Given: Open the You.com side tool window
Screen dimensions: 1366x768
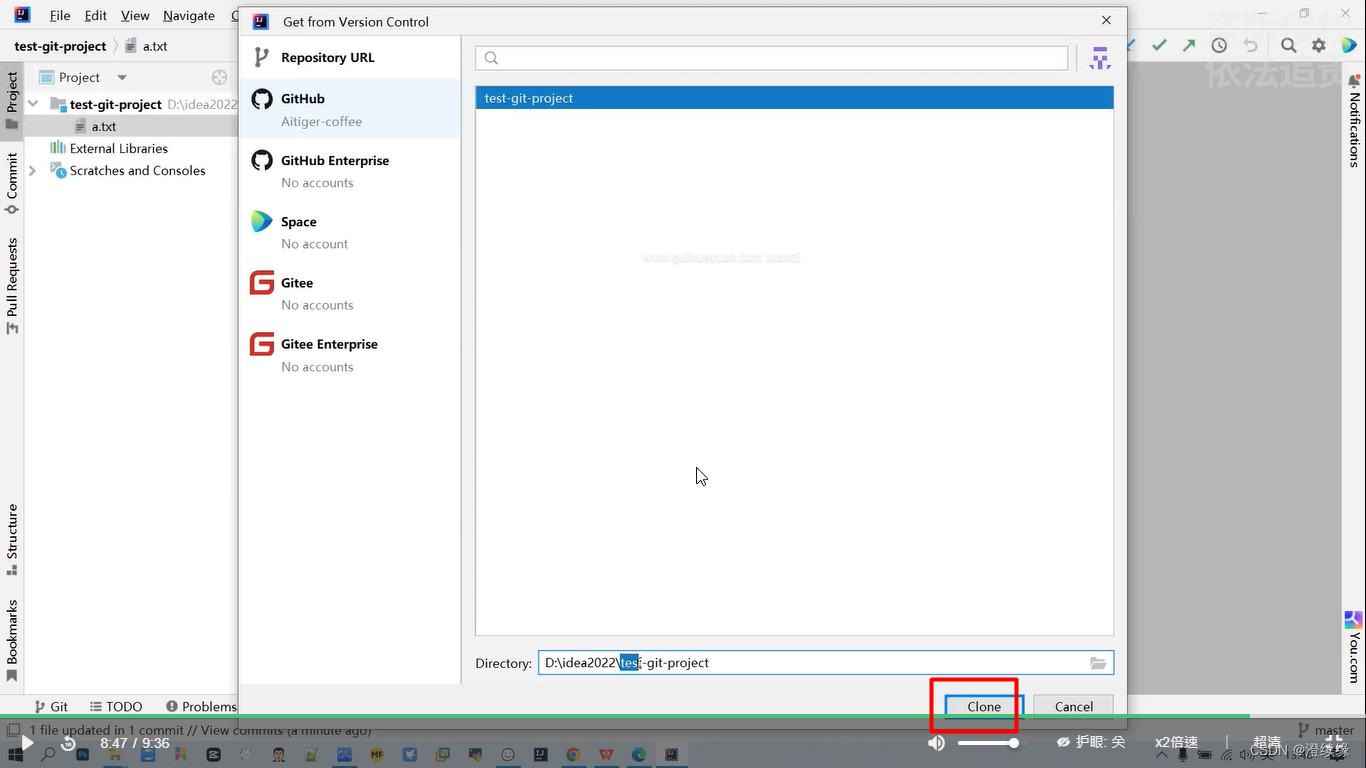Looking at the screenshot, I should pyautogui.click(x=1354, y=645).
